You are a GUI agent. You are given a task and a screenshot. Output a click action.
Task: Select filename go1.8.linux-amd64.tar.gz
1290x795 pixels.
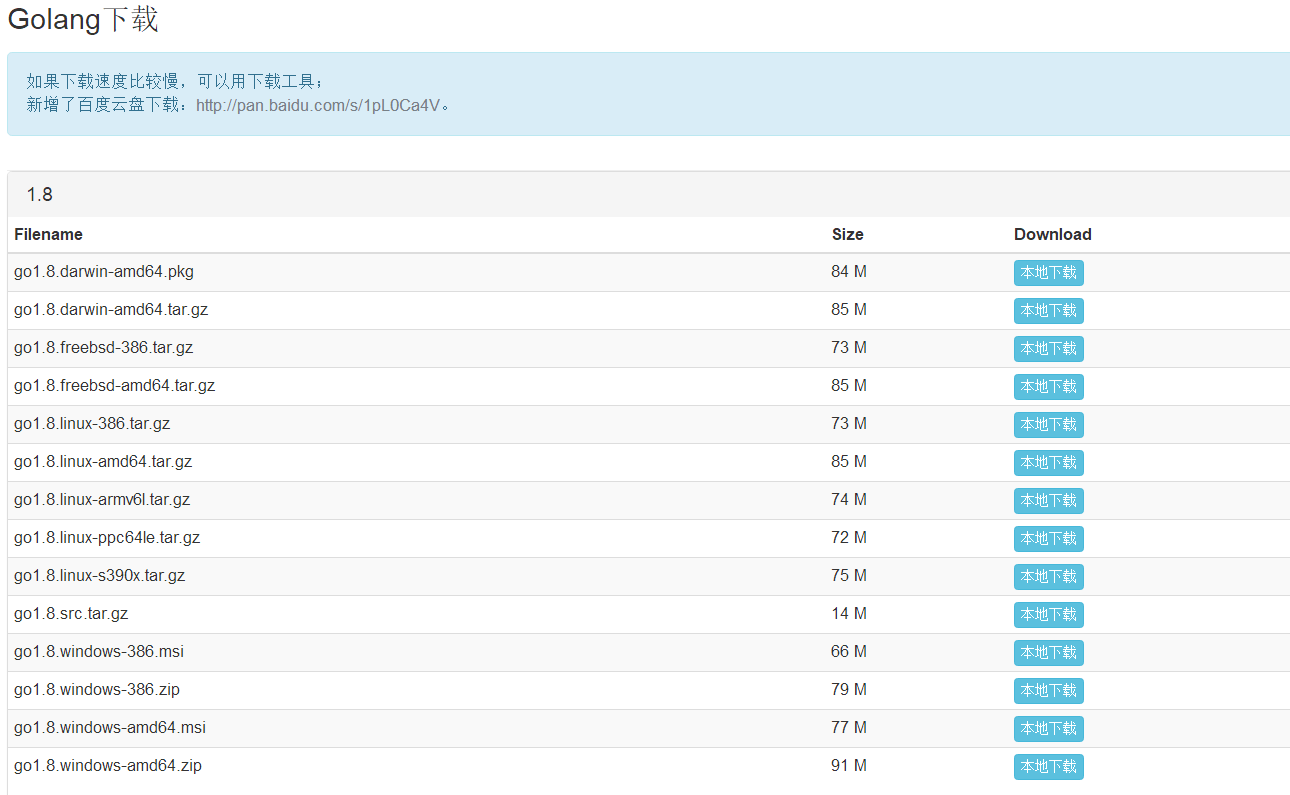pyautogui.click(x=103, y=462)
